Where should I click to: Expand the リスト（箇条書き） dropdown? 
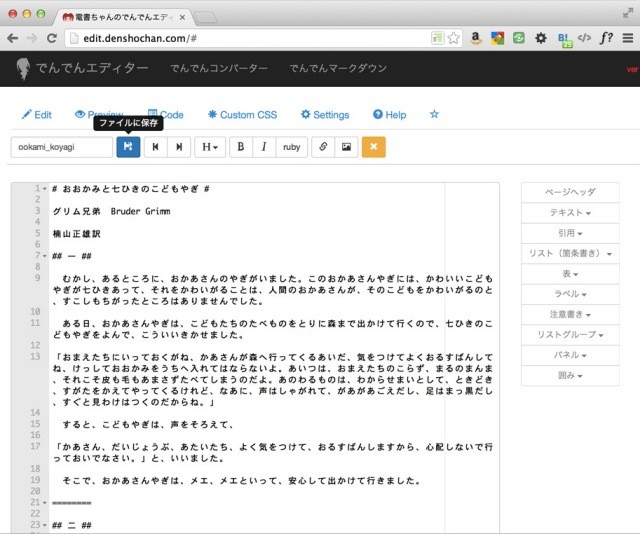coord(570,254)
